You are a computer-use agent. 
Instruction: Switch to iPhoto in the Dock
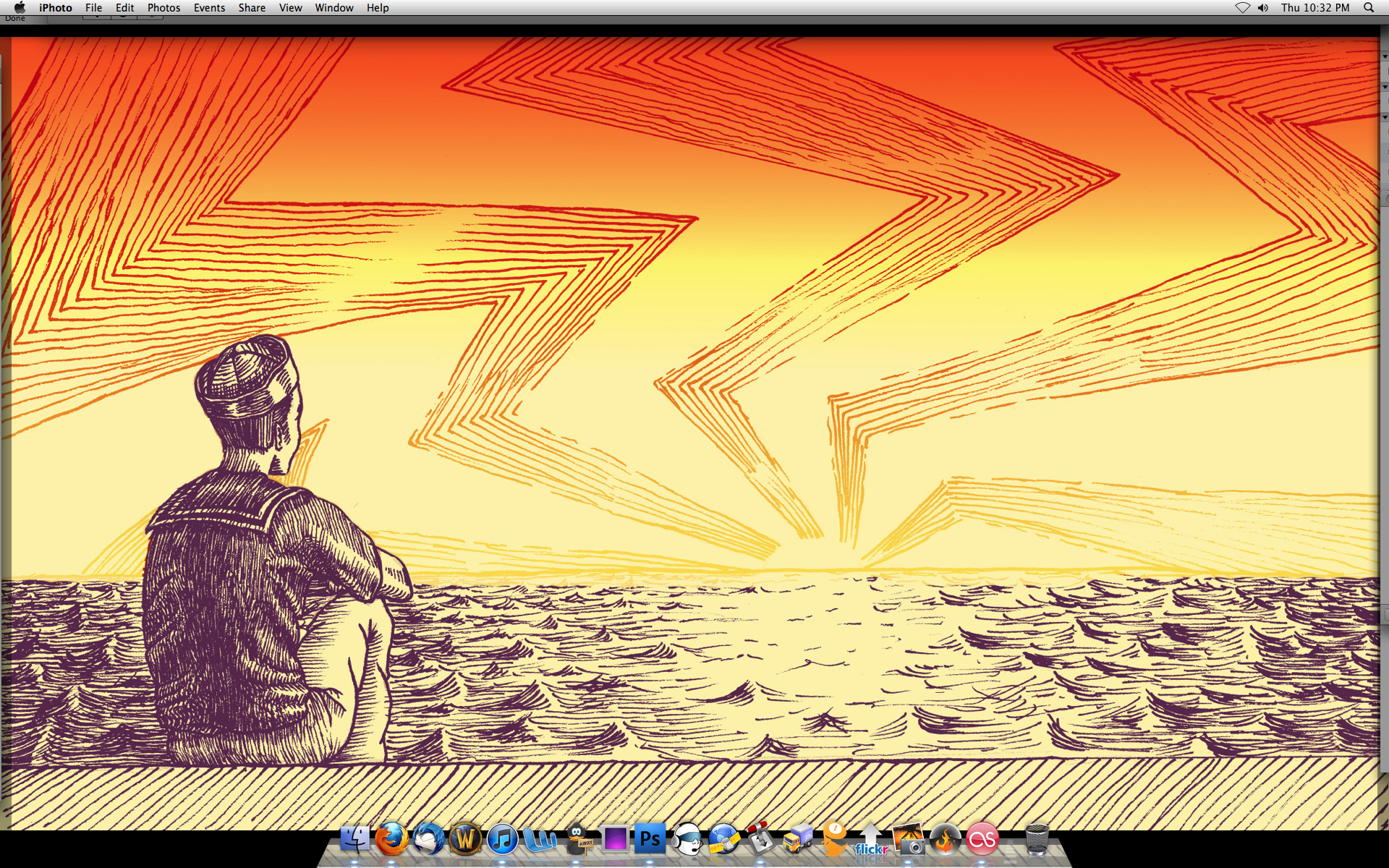[909, 839]
